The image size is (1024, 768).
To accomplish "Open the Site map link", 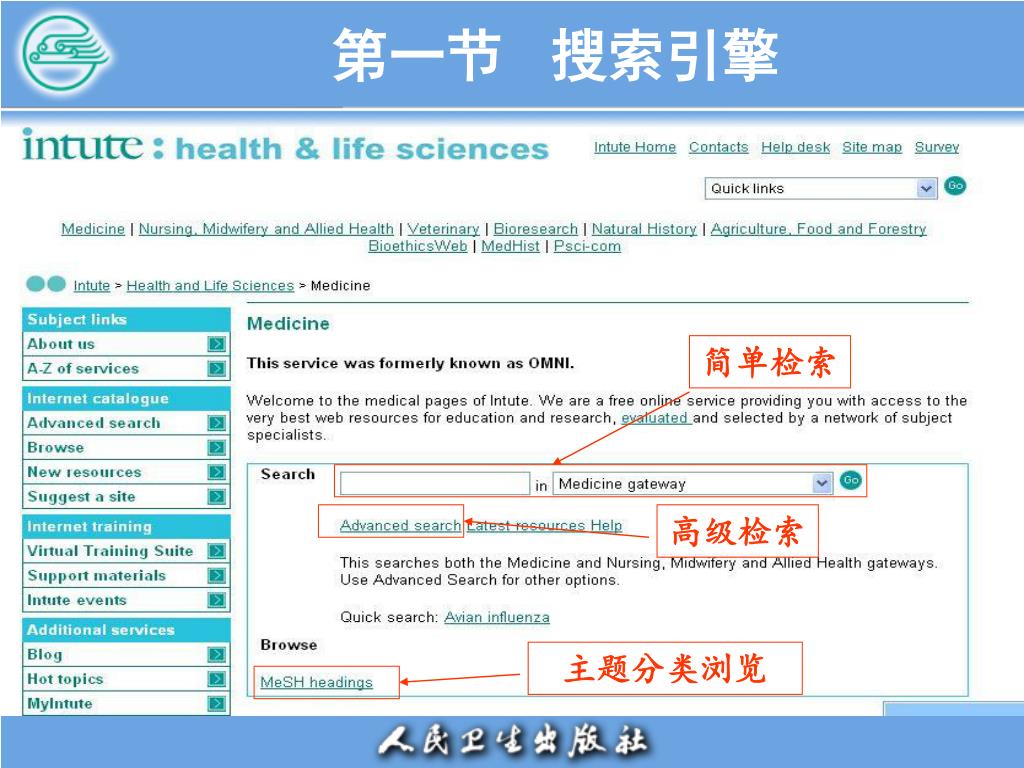I will tap(872, 148).
